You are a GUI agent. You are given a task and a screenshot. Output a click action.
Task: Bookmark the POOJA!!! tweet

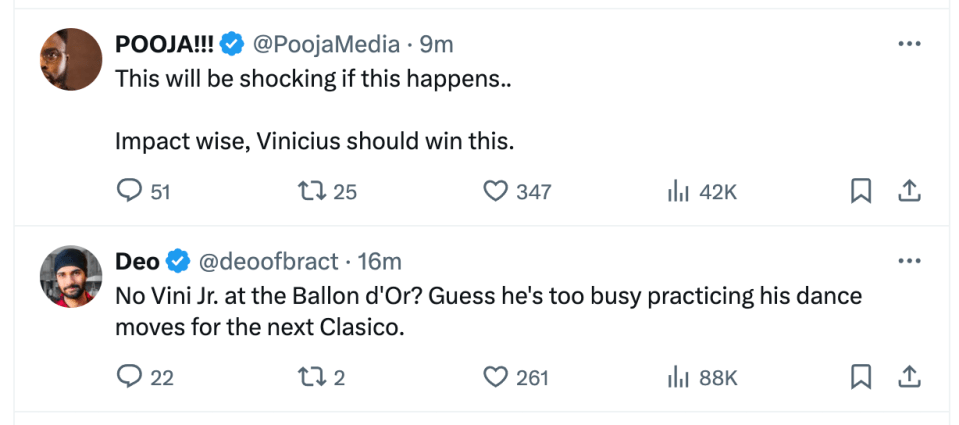click(x=861, y=192)
